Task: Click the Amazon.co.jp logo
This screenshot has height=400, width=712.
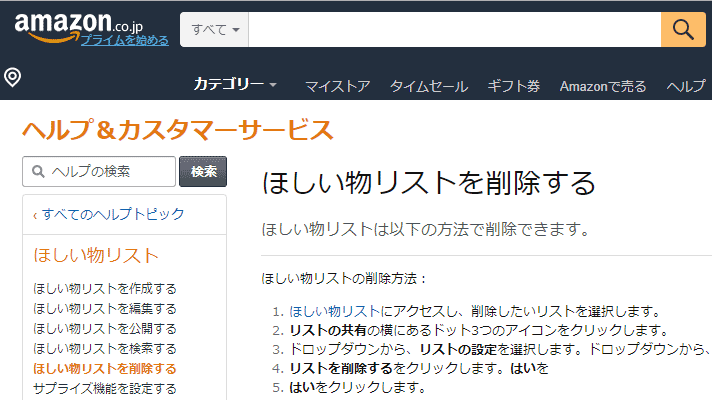Action: coord(78,26)
